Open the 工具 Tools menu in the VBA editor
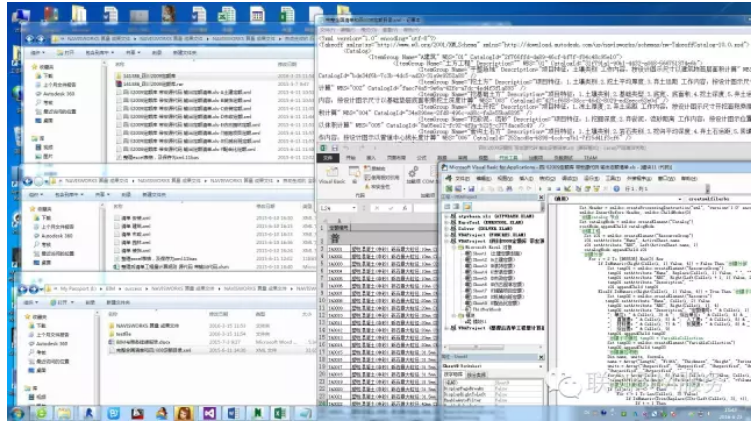 (613, 178)
